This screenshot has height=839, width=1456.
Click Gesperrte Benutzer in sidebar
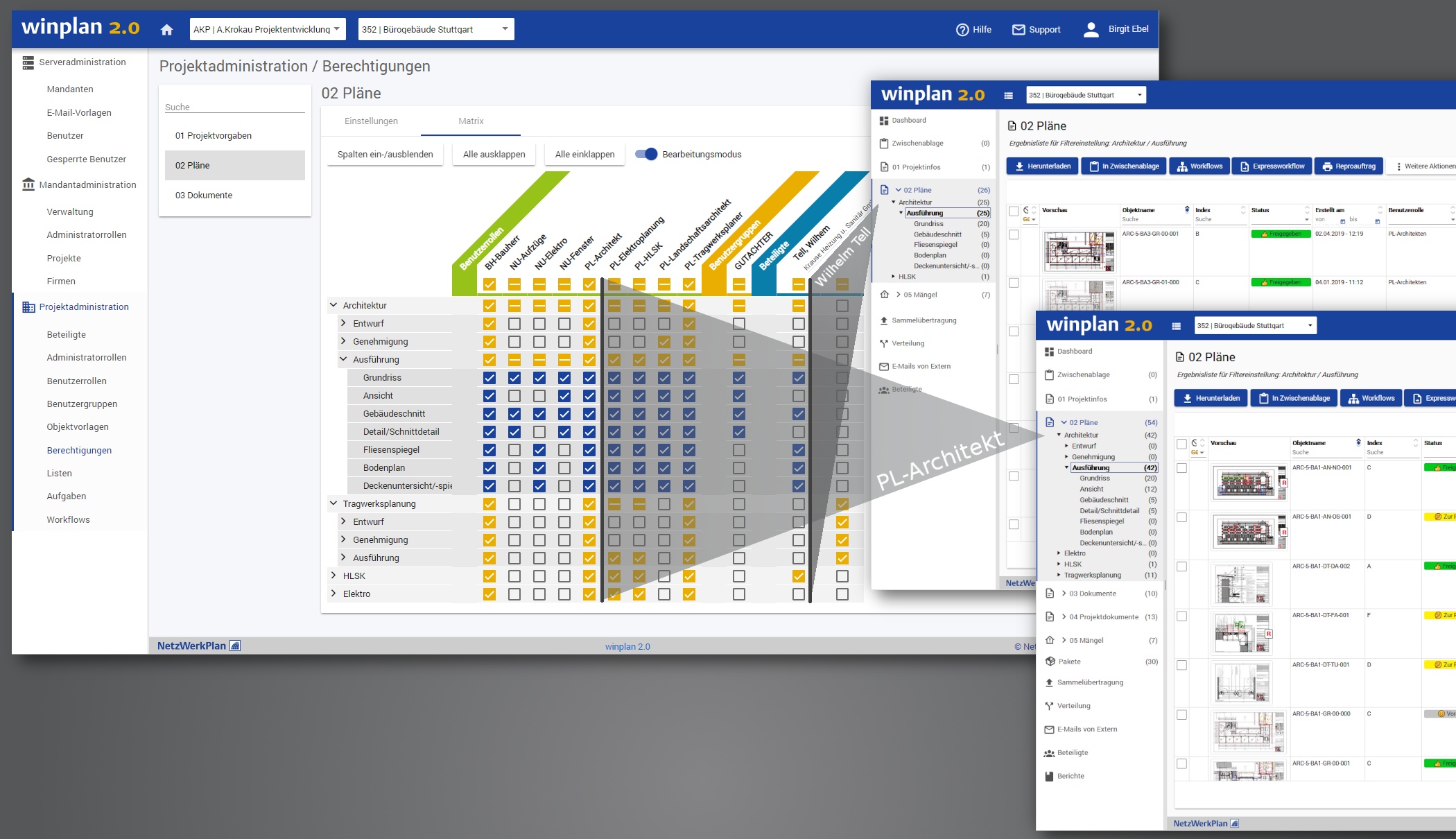click(86, 159)
